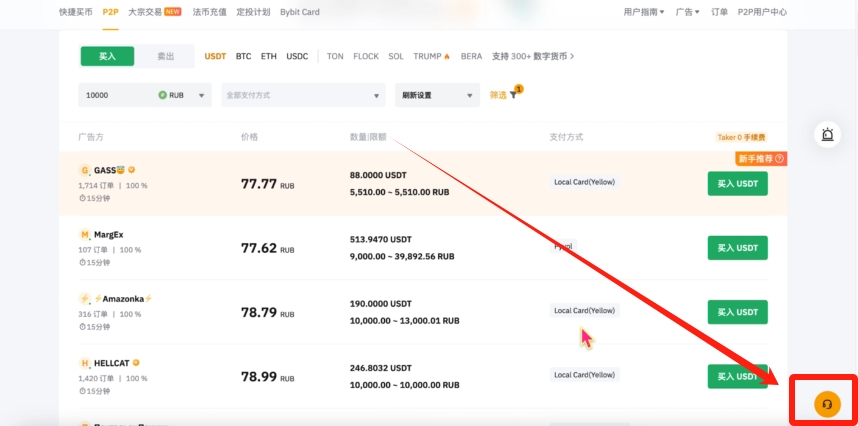Click the alarm bell notification icon

pos(827,134)
